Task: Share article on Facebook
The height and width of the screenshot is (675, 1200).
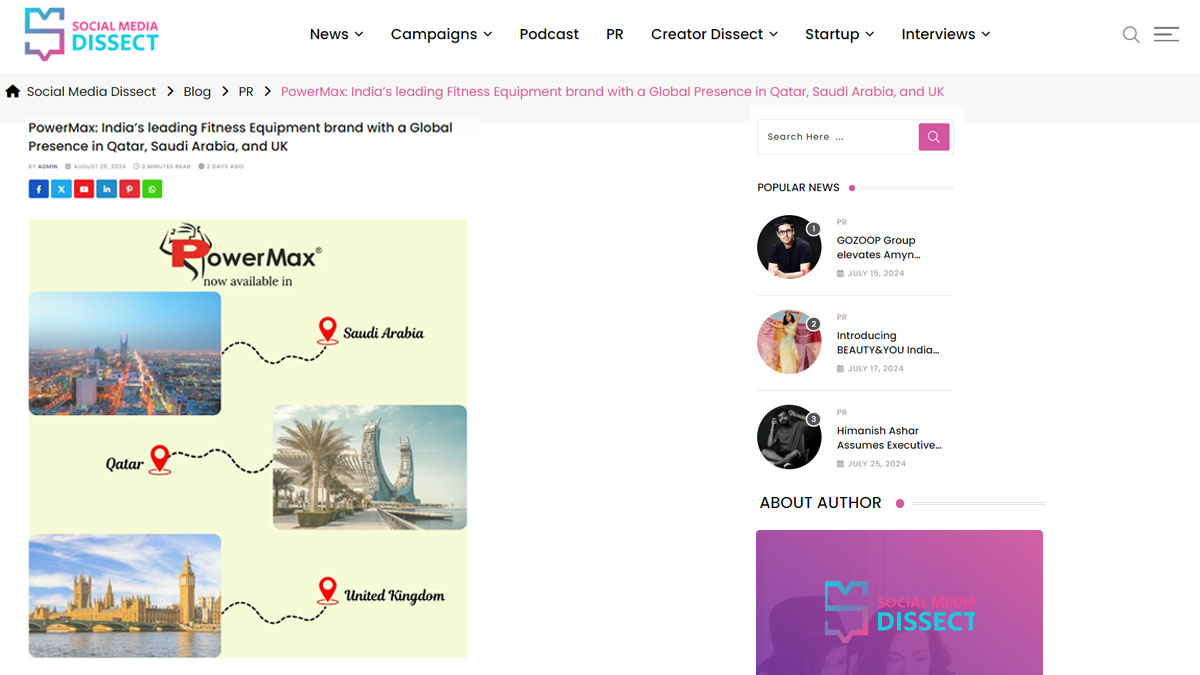Action: coord(38,189)
